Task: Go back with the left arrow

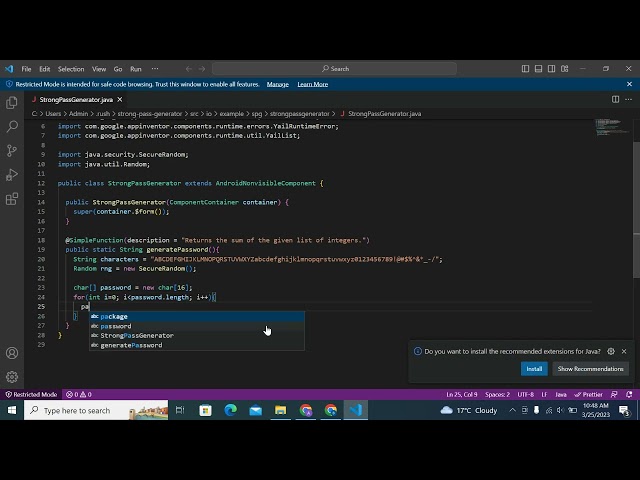Action: pyautogui.click(x=189, y=69)
